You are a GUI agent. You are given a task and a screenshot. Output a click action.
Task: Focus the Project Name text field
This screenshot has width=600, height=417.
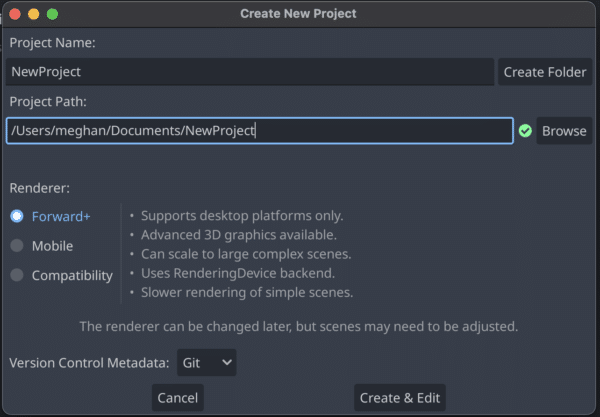(250, 72)
